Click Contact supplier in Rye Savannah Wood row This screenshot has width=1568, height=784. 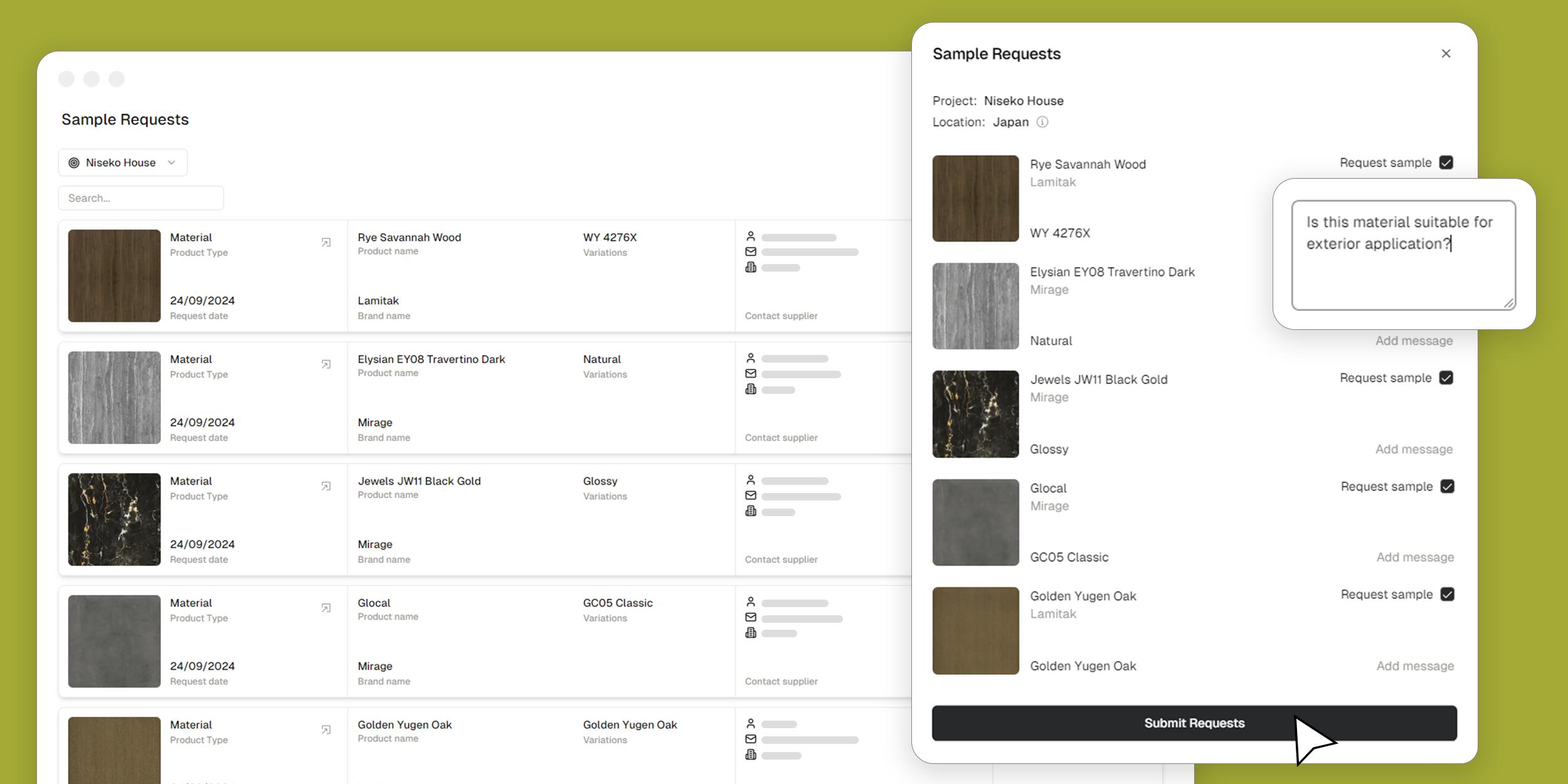coord(781,315)
